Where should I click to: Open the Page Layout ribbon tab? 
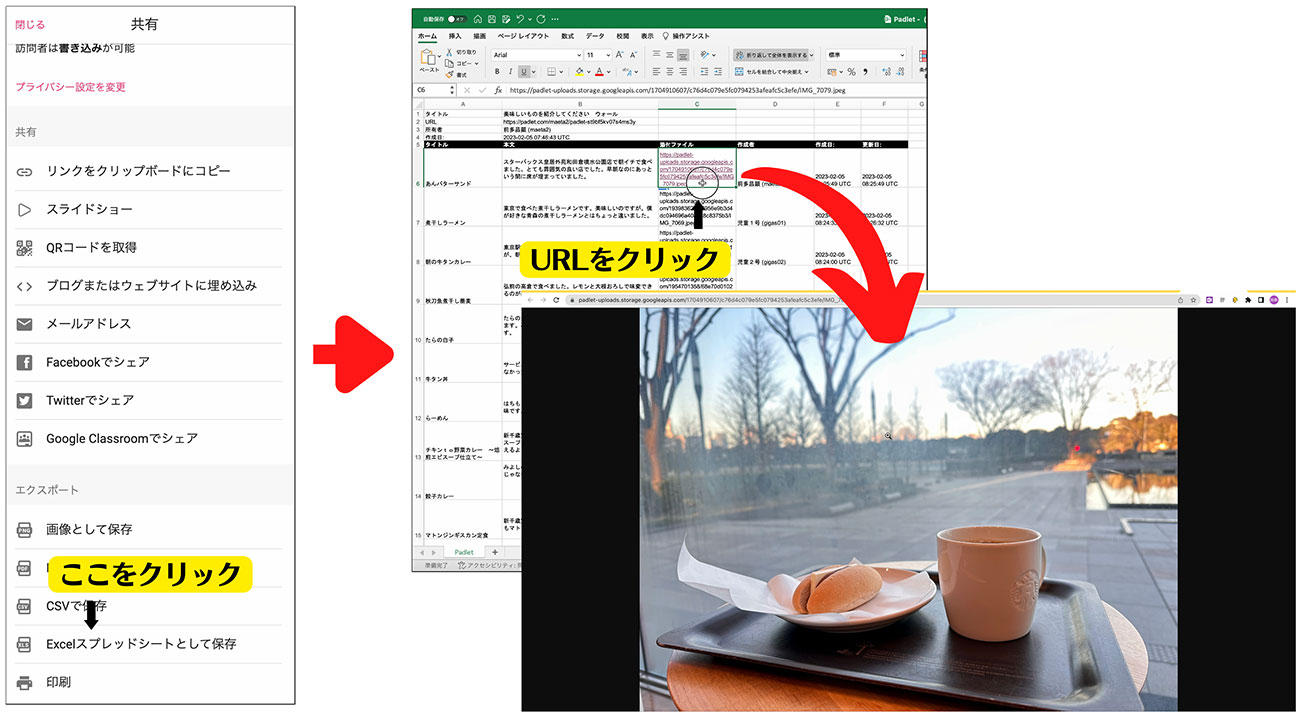point(521,36)
